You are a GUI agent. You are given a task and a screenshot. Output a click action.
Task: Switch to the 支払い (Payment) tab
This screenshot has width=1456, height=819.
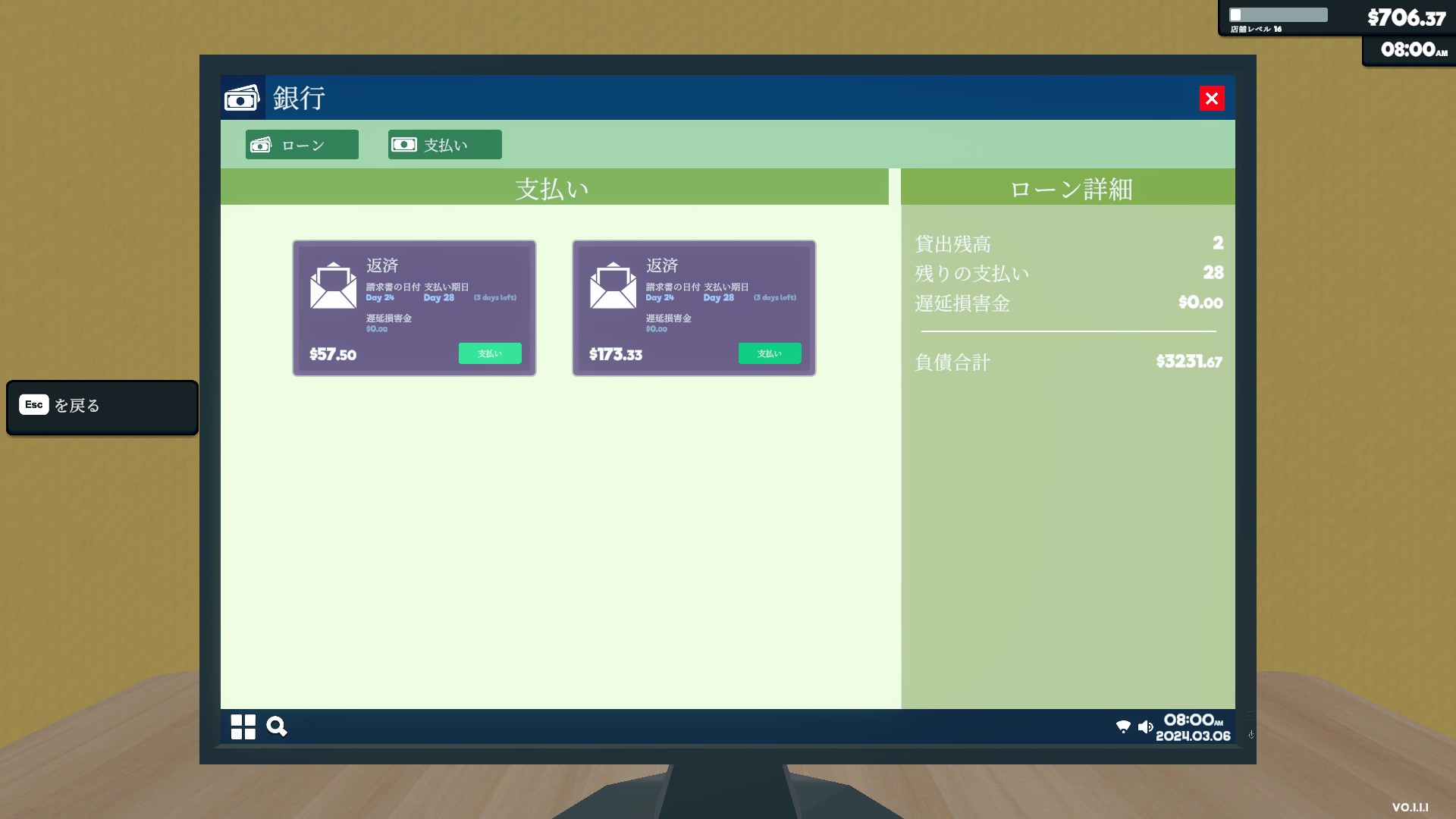click(444, 145)
